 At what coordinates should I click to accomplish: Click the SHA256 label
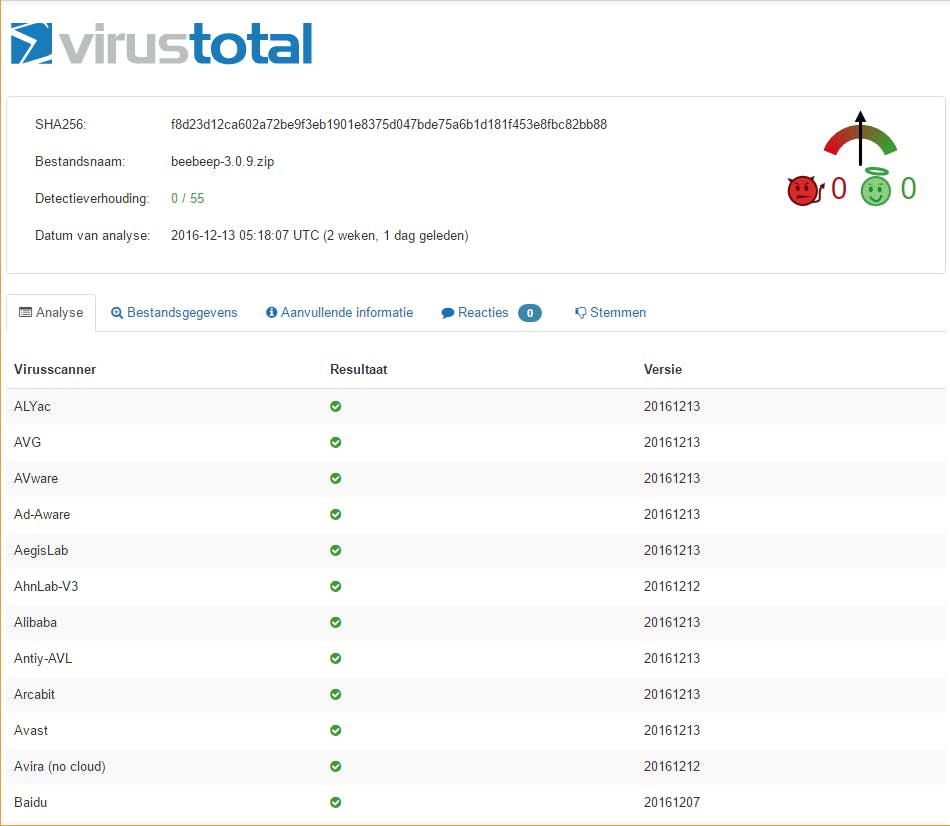click(x=61, y=125)
